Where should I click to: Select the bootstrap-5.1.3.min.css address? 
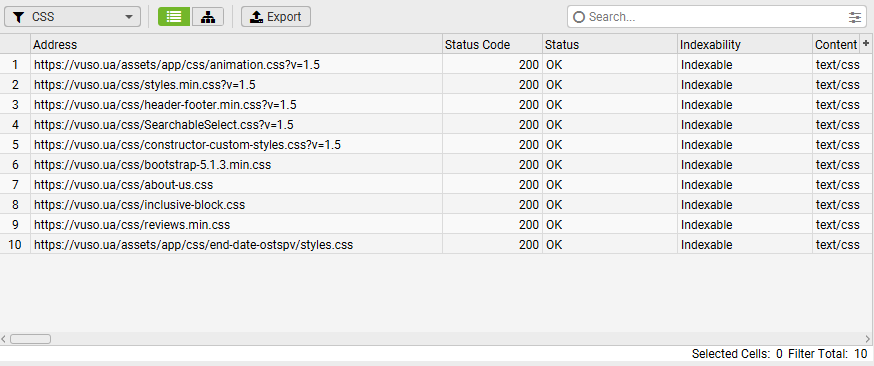point(153,165)
